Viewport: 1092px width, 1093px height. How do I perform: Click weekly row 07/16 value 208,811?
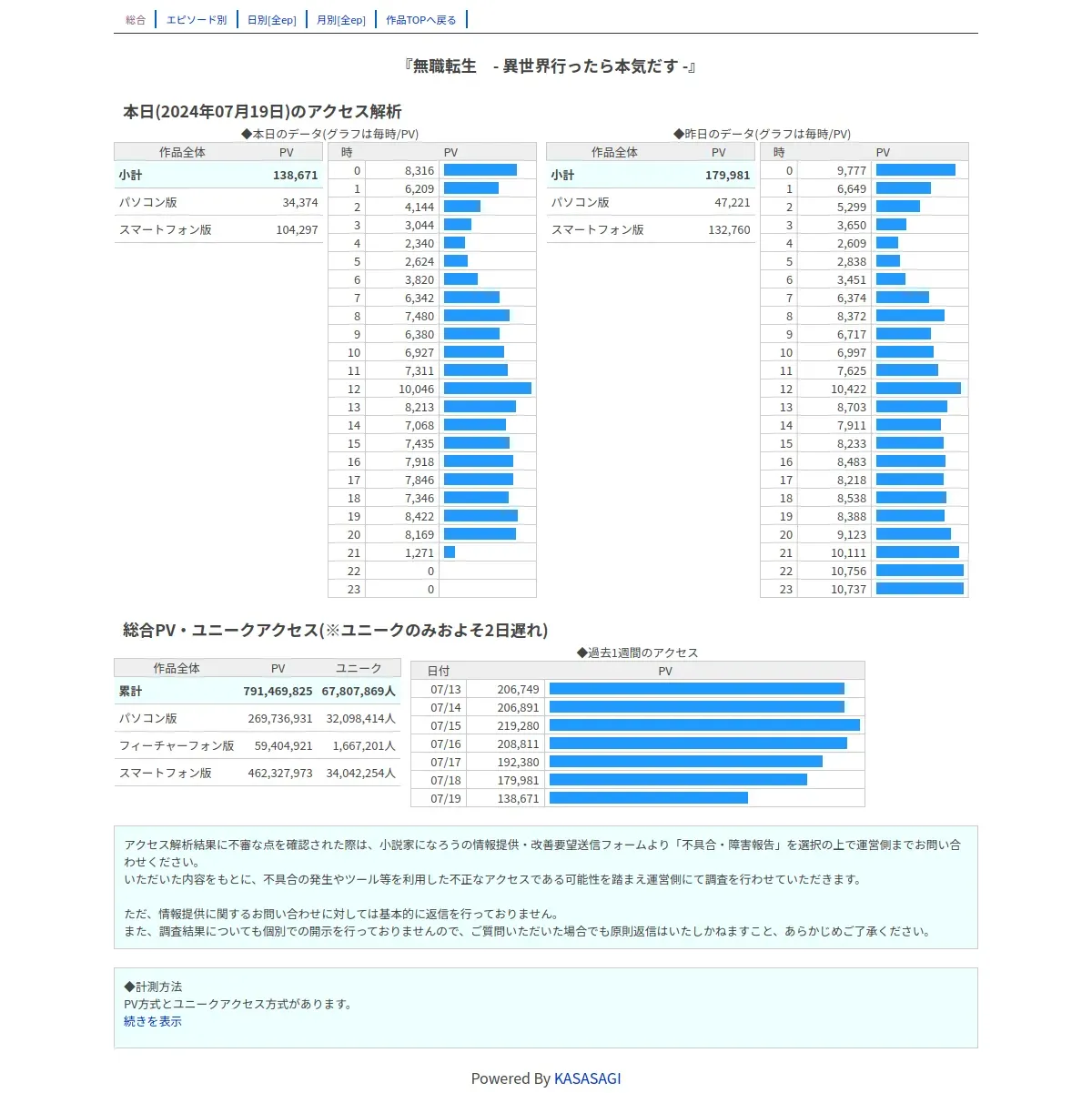coord(519,744)
